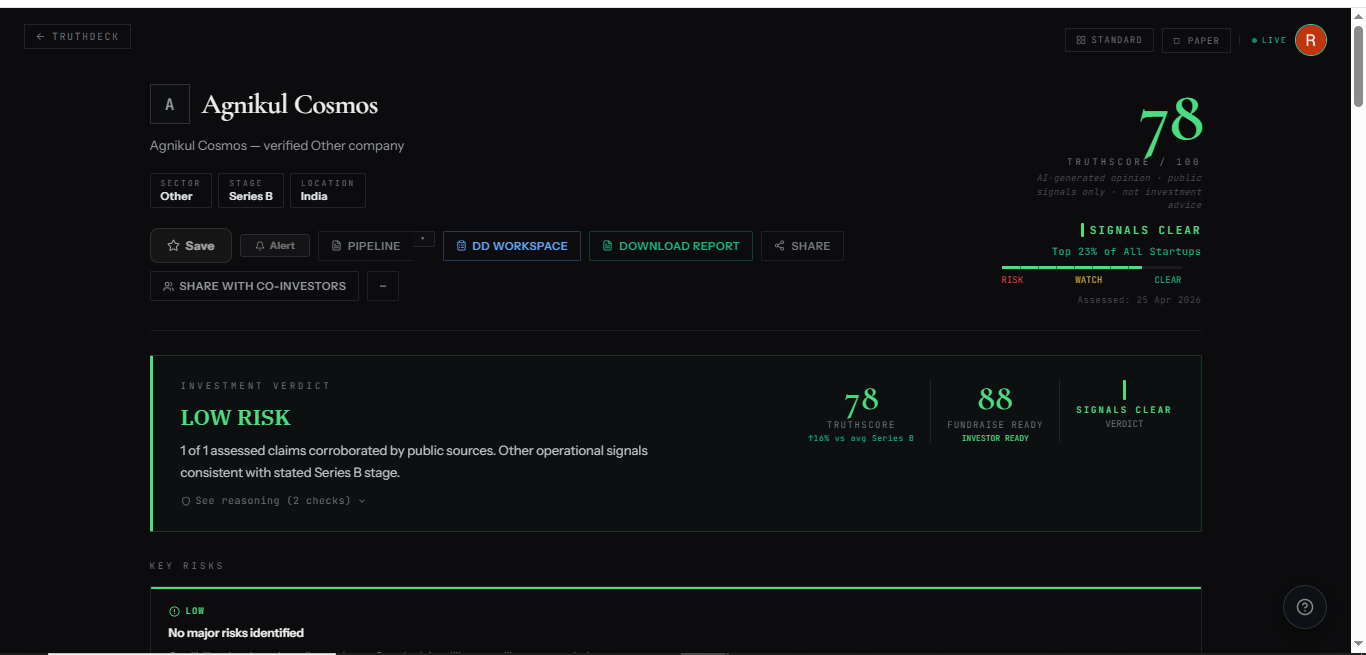Click the Fundraise Ready score 88
This screenshot has width=1366, height=655.
[995, 399]
